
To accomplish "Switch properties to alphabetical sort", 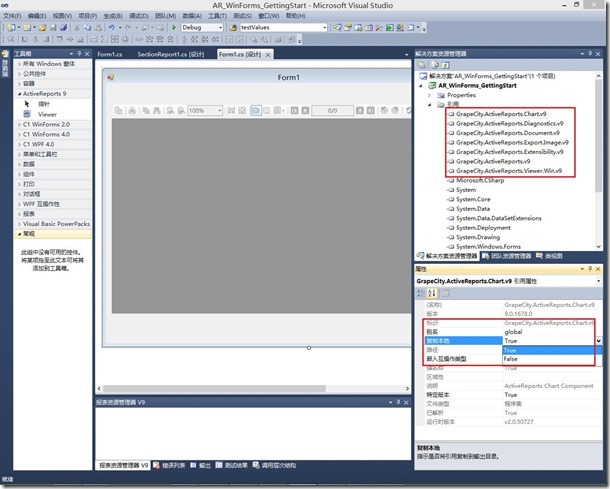I will point(432,293).
